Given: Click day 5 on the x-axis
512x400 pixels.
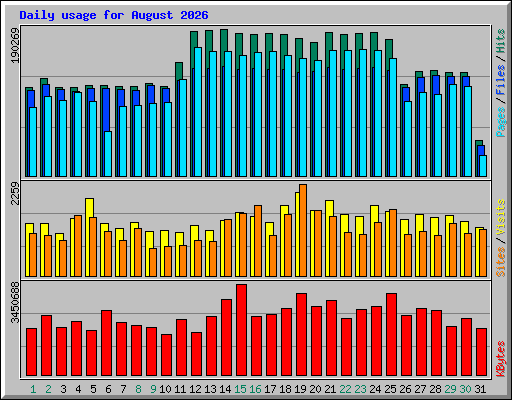Looking at the screenshot, I should click(x=93, y=389).
